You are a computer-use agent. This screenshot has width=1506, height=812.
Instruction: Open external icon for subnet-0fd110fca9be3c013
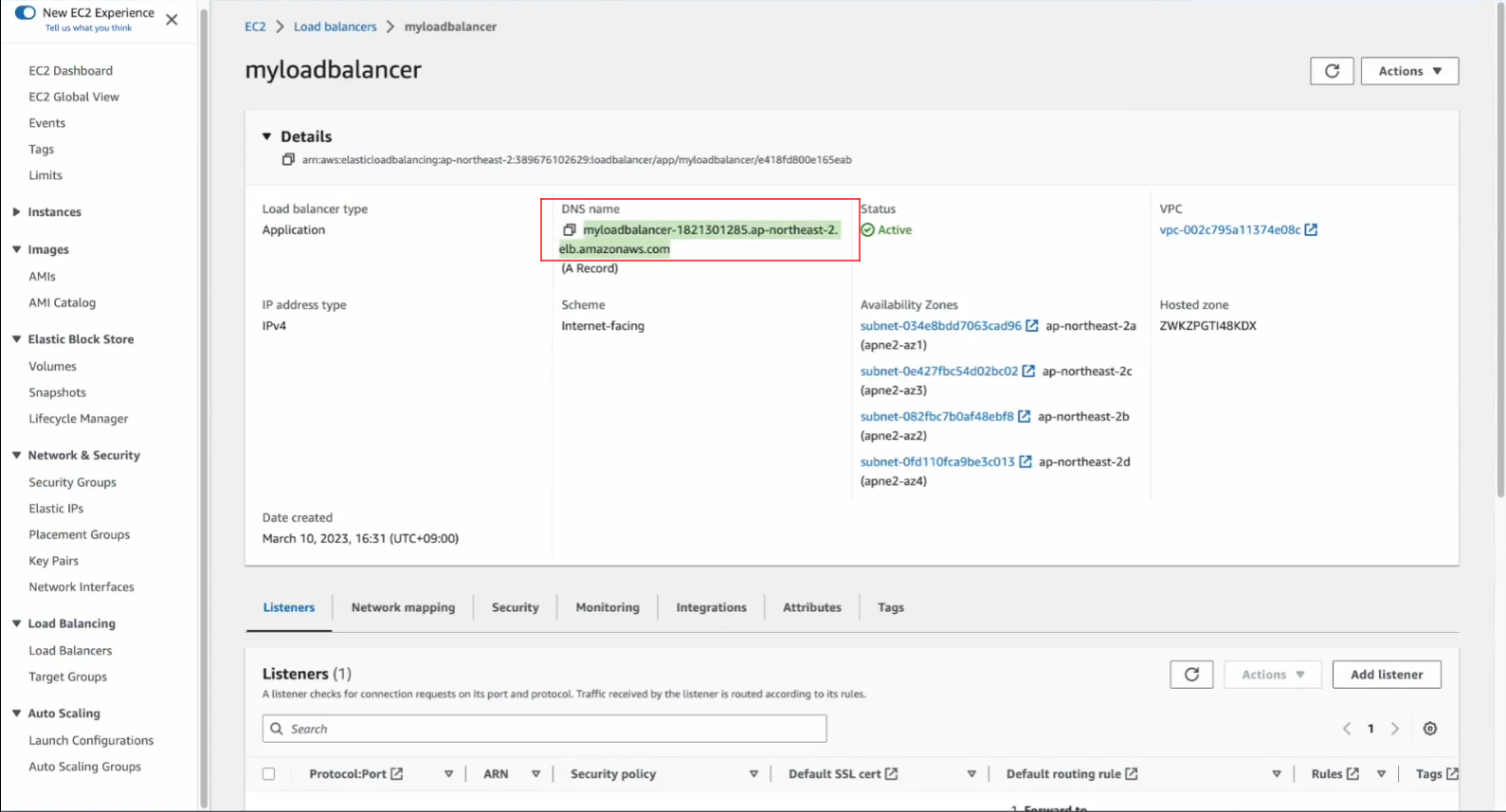[1025, 461]
